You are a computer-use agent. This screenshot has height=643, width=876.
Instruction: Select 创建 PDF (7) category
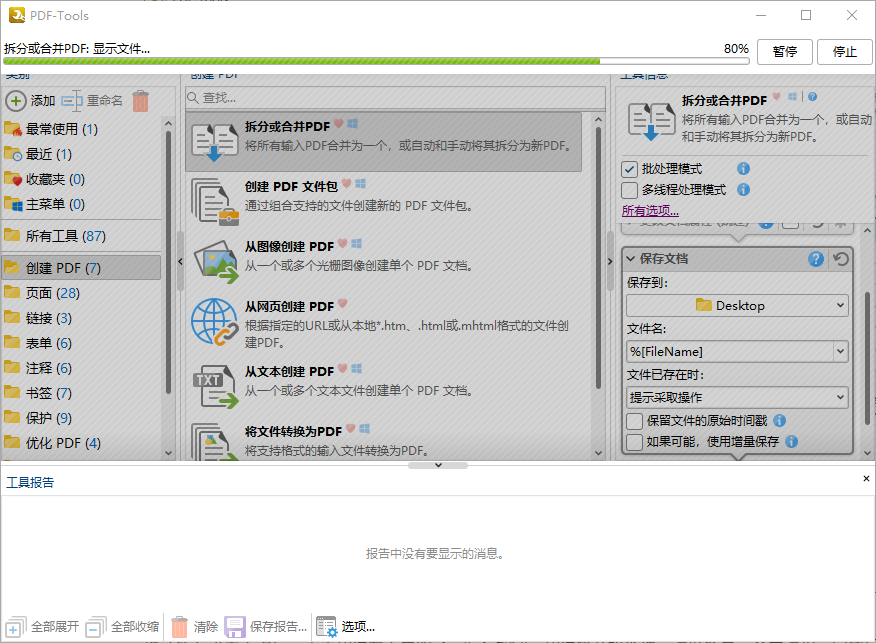(82, 268)
